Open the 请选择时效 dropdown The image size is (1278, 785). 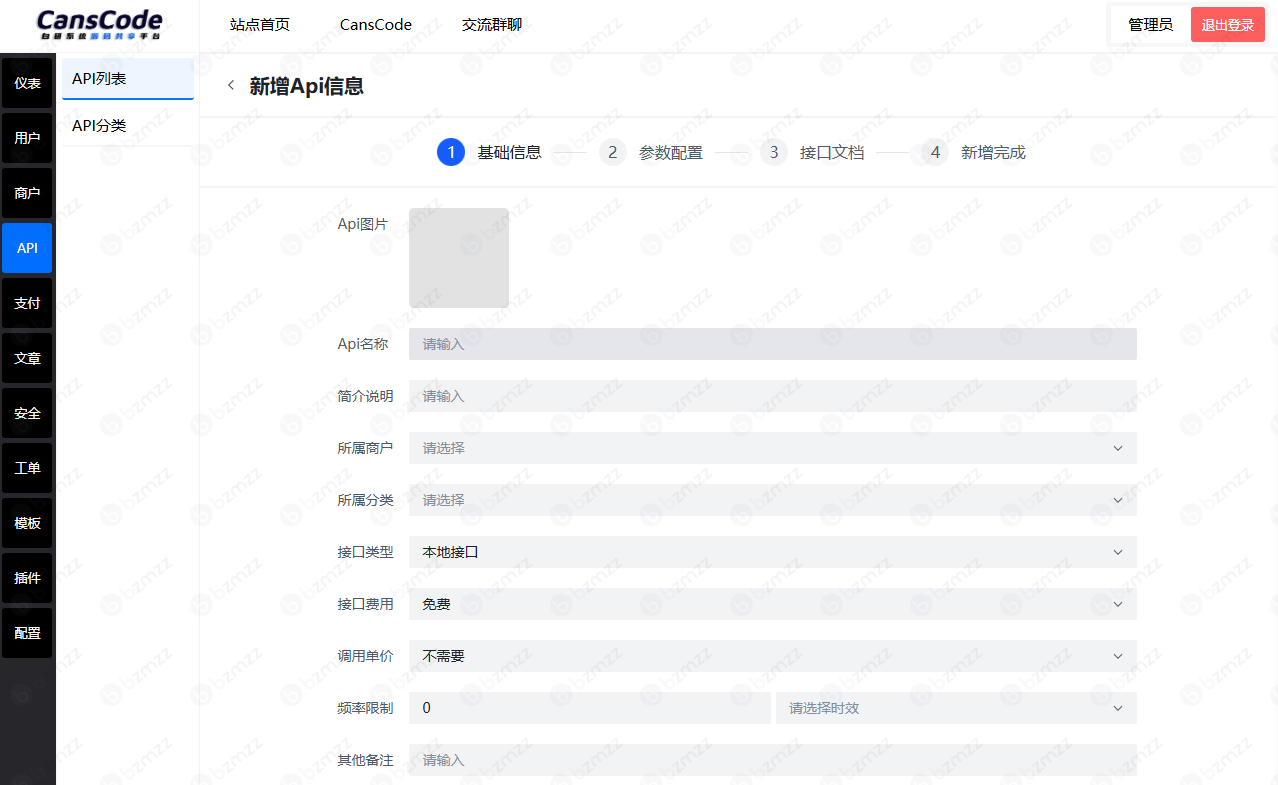[x=956, y=708]
